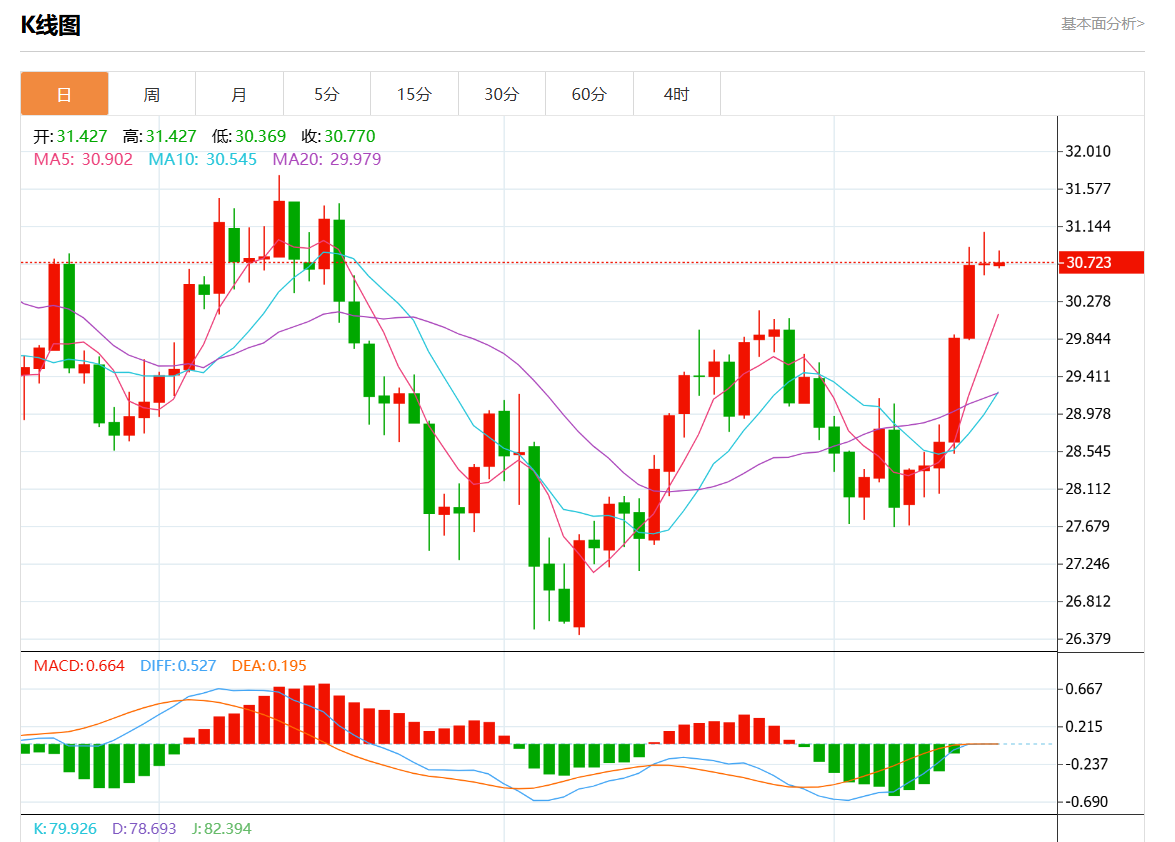The height and width of the screenshot is (842, 1175).
Task: Click the K 79.926 value label
Action: pos(65,829)
